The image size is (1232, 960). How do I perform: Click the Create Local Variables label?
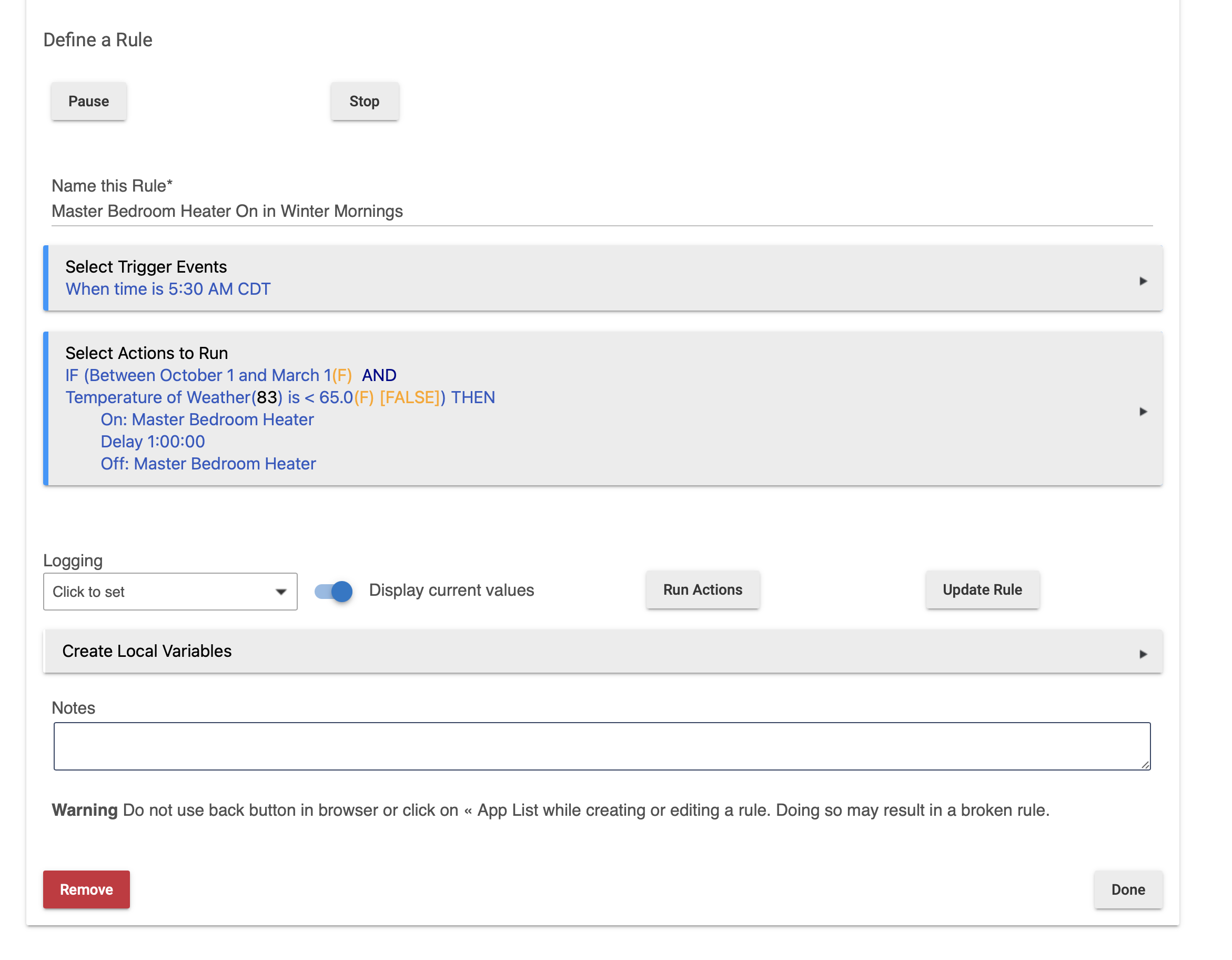coord(147,651)
